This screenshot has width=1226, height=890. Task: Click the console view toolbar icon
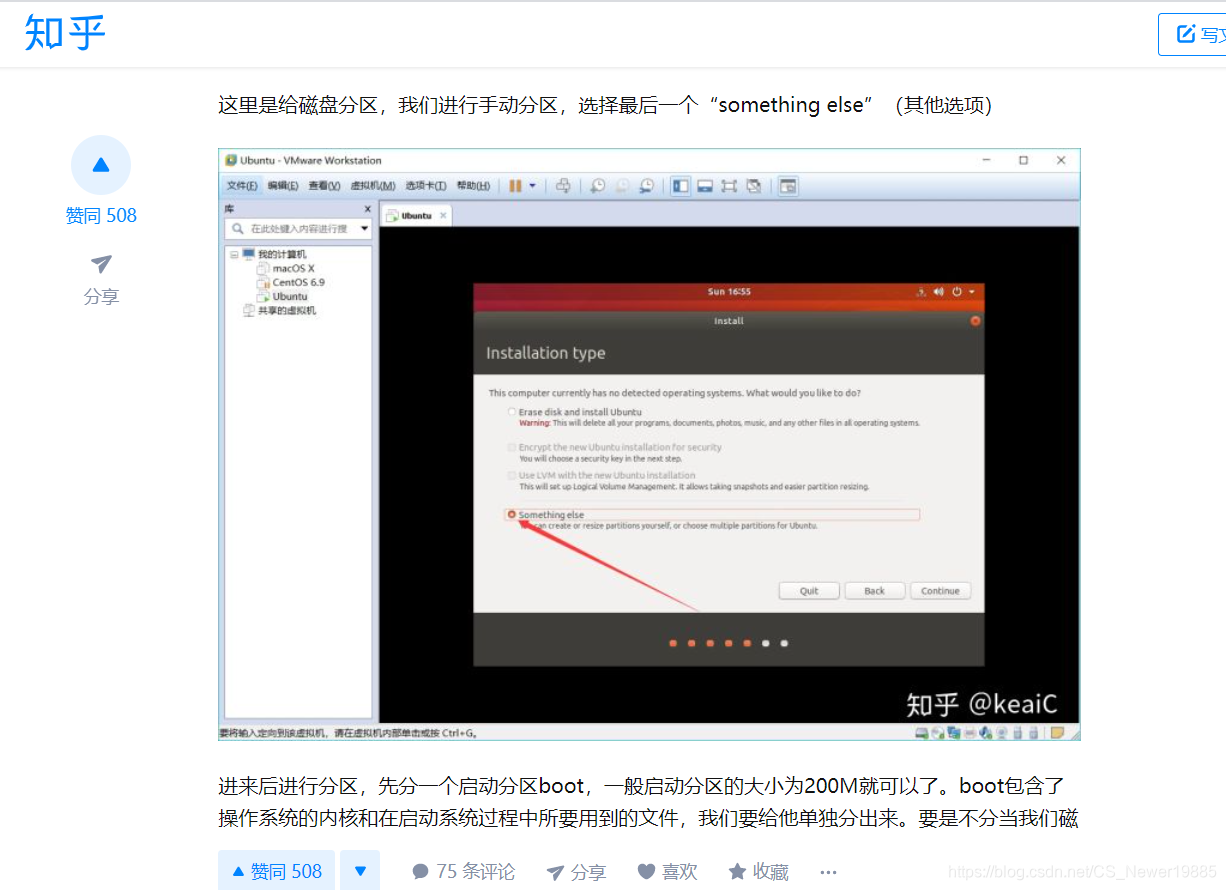click(x=788, y=186)
